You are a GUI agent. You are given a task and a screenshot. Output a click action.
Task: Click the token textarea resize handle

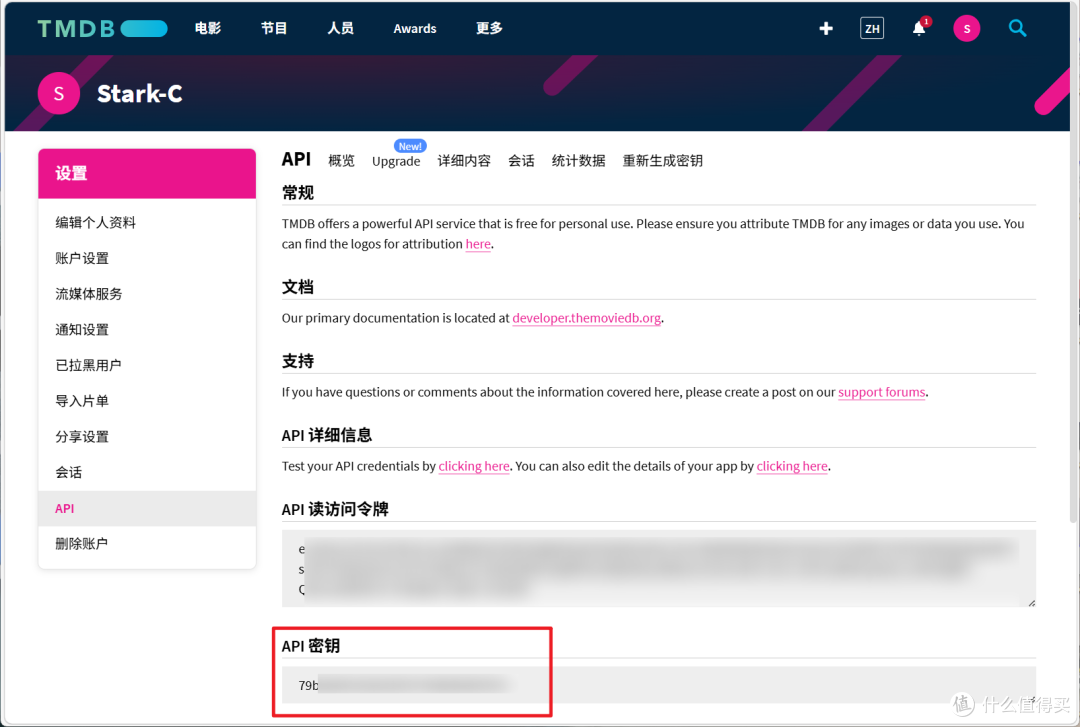(1031, 603)
